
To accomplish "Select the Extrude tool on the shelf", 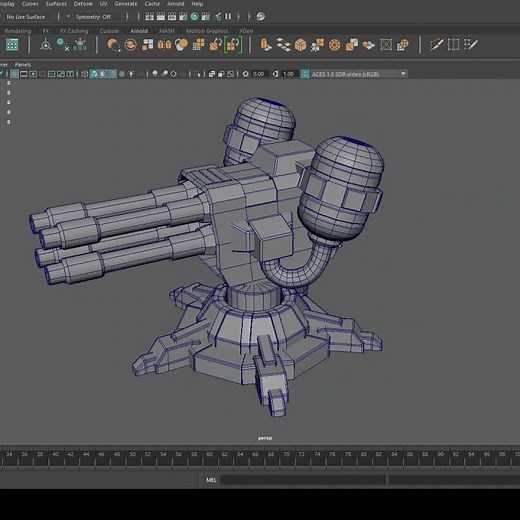I will coord(266,44).
